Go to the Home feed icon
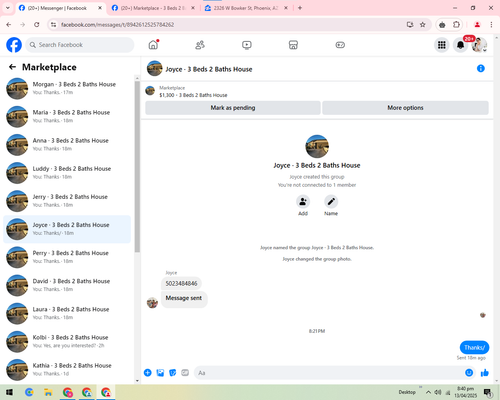Viewport: 500px width, 400px height. [x=153, y=45]
